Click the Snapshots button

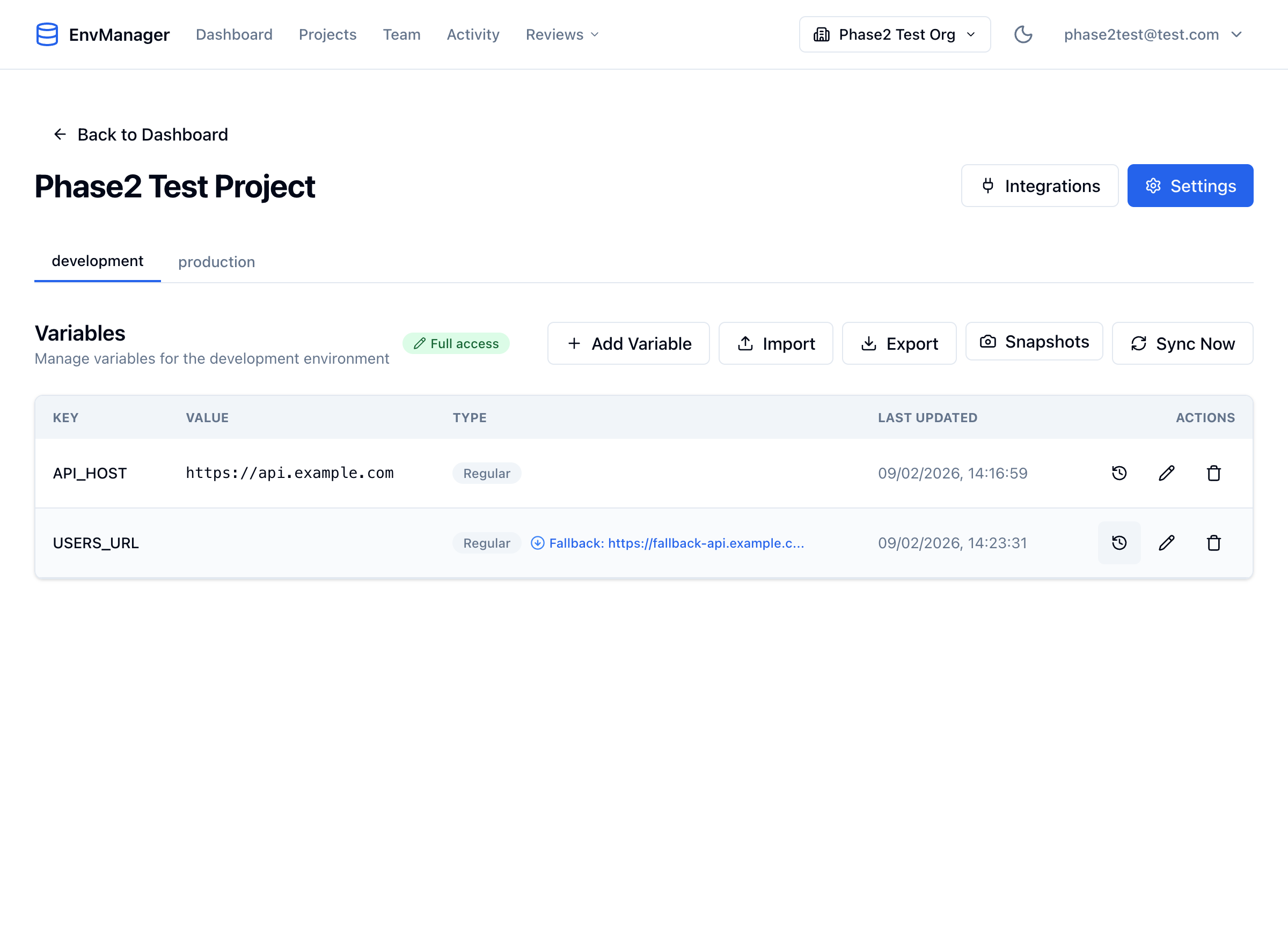tap(1034, 342)
